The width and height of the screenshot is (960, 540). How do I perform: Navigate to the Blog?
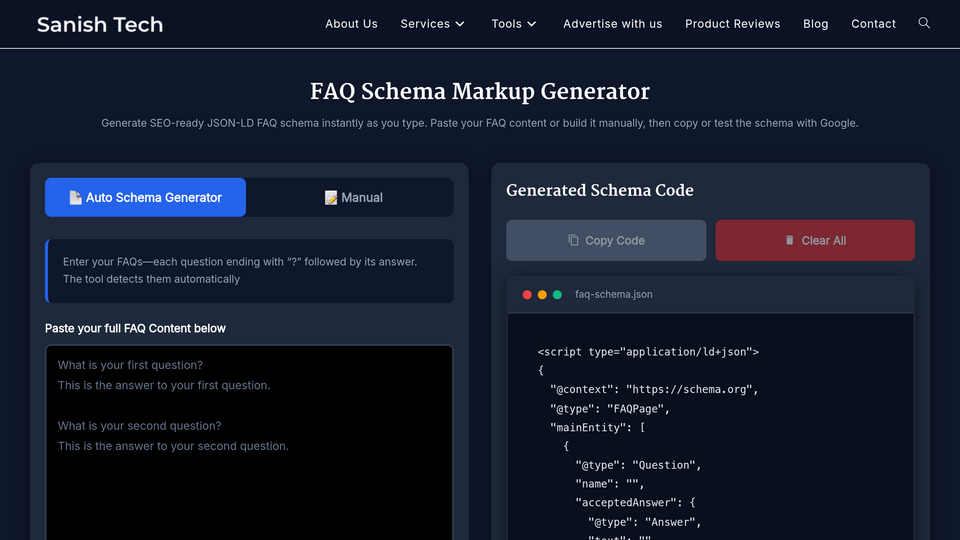pyautogui.click(x=816, y=24)
